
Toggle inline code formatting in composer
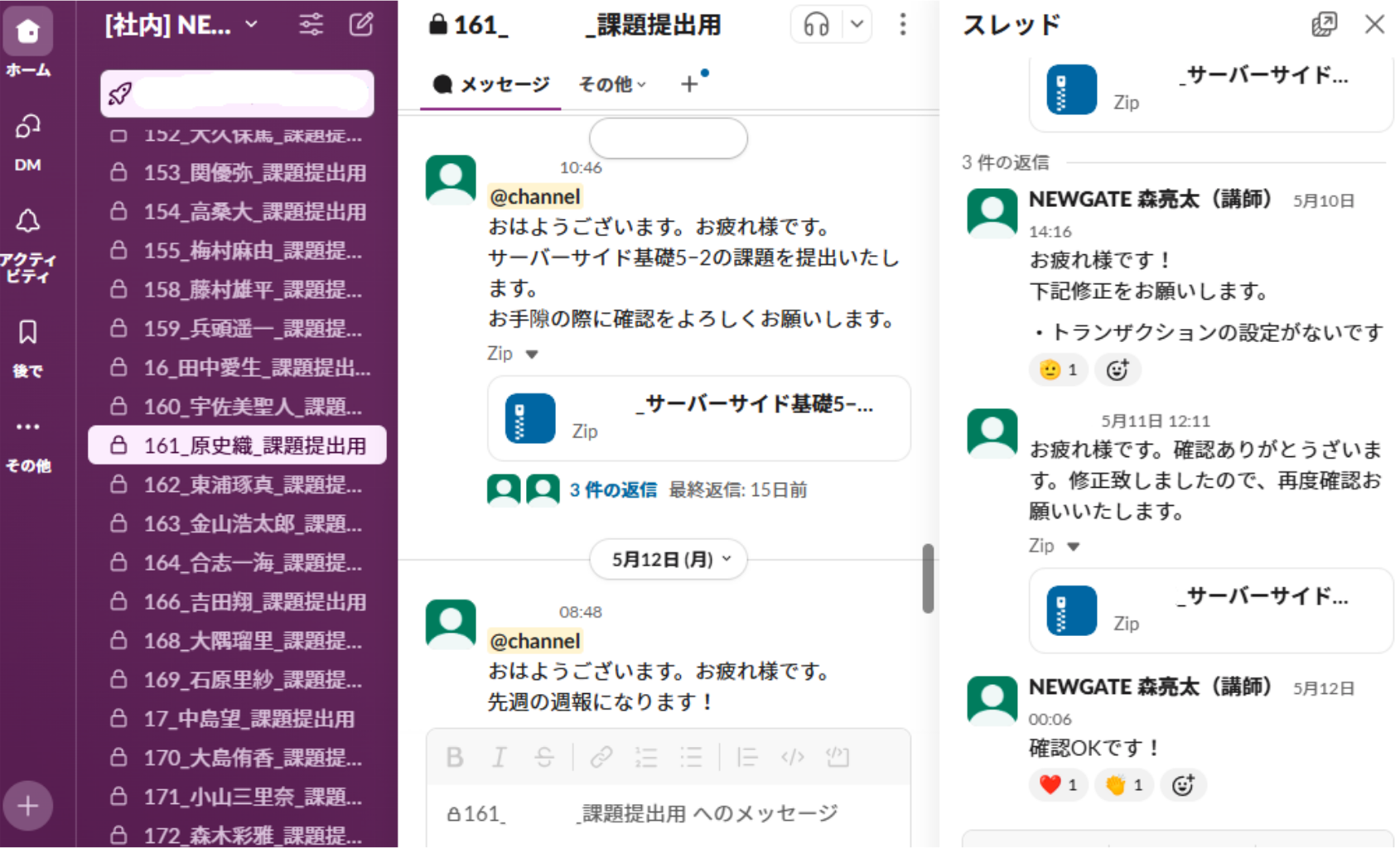(793, 757)
